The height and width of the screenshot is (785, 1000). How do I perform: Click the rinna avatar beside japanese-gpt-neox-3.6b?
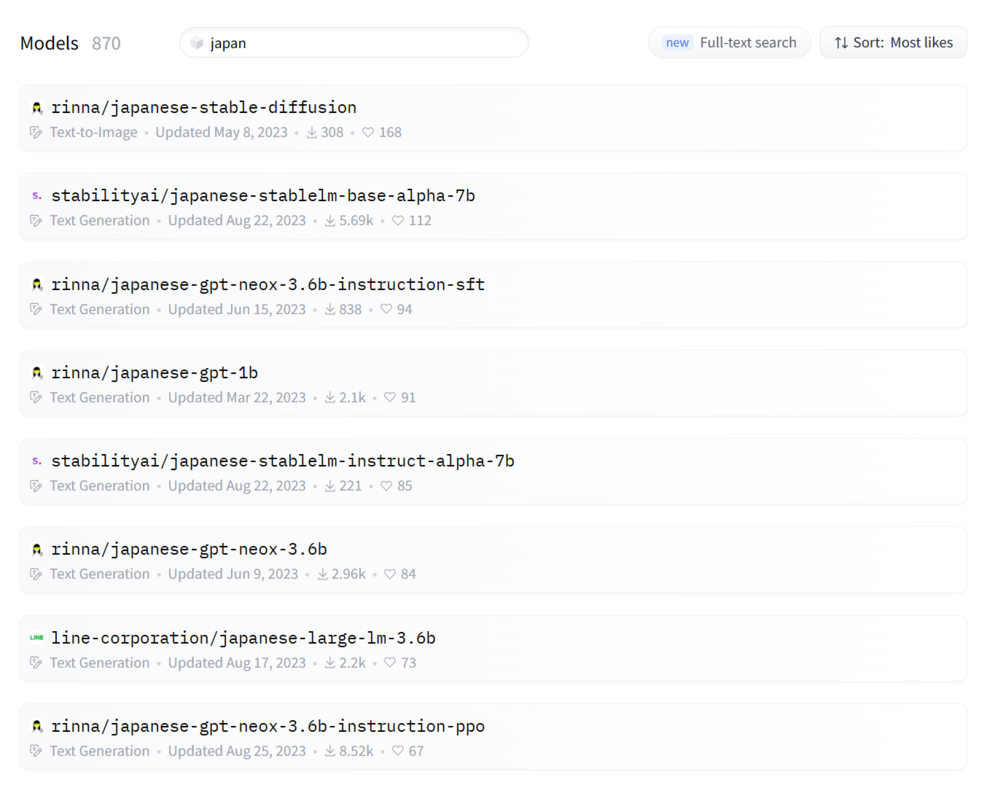coord(37,549)
